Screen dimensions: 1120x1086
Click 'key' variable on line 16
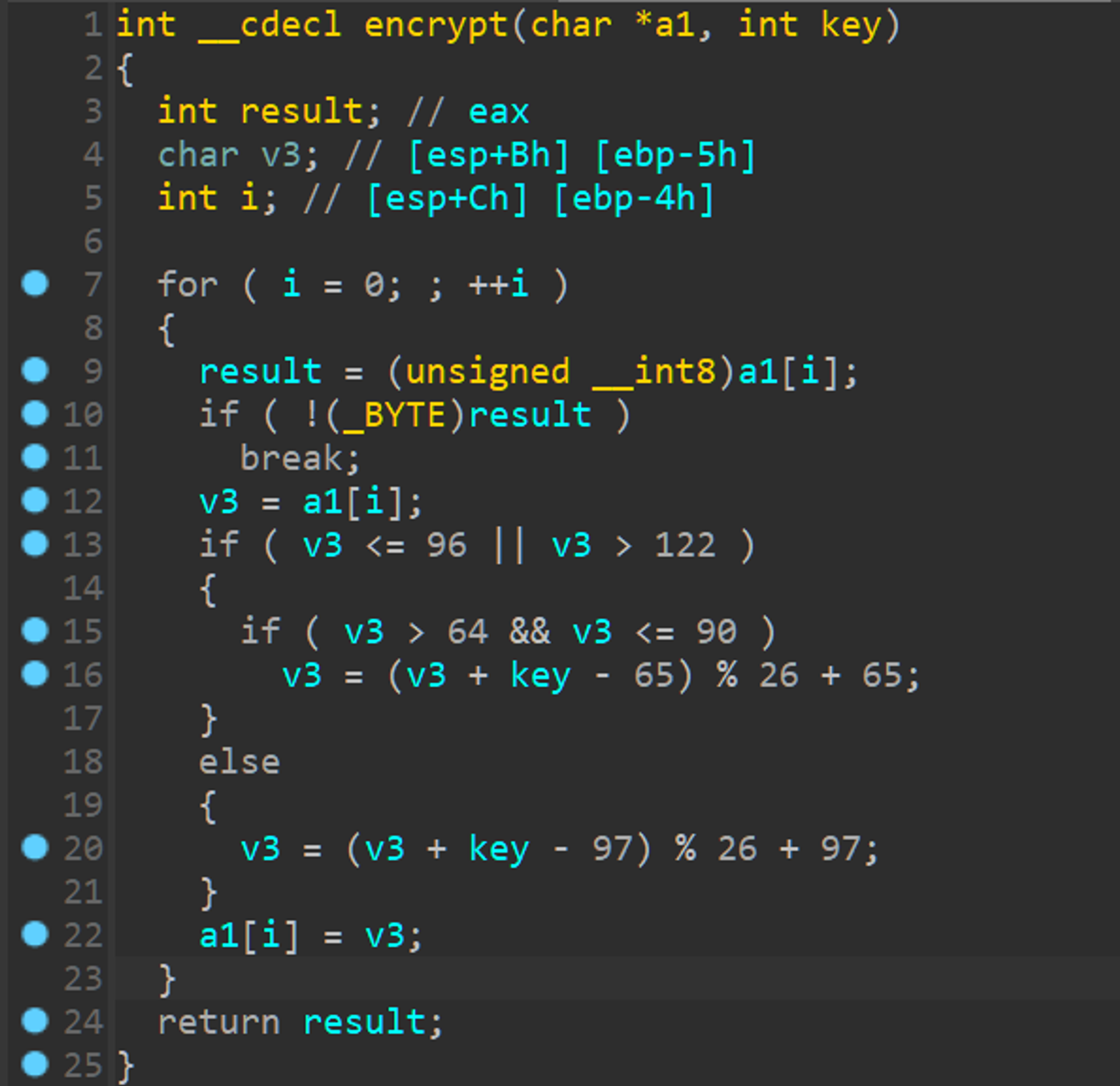pos(540,676)
